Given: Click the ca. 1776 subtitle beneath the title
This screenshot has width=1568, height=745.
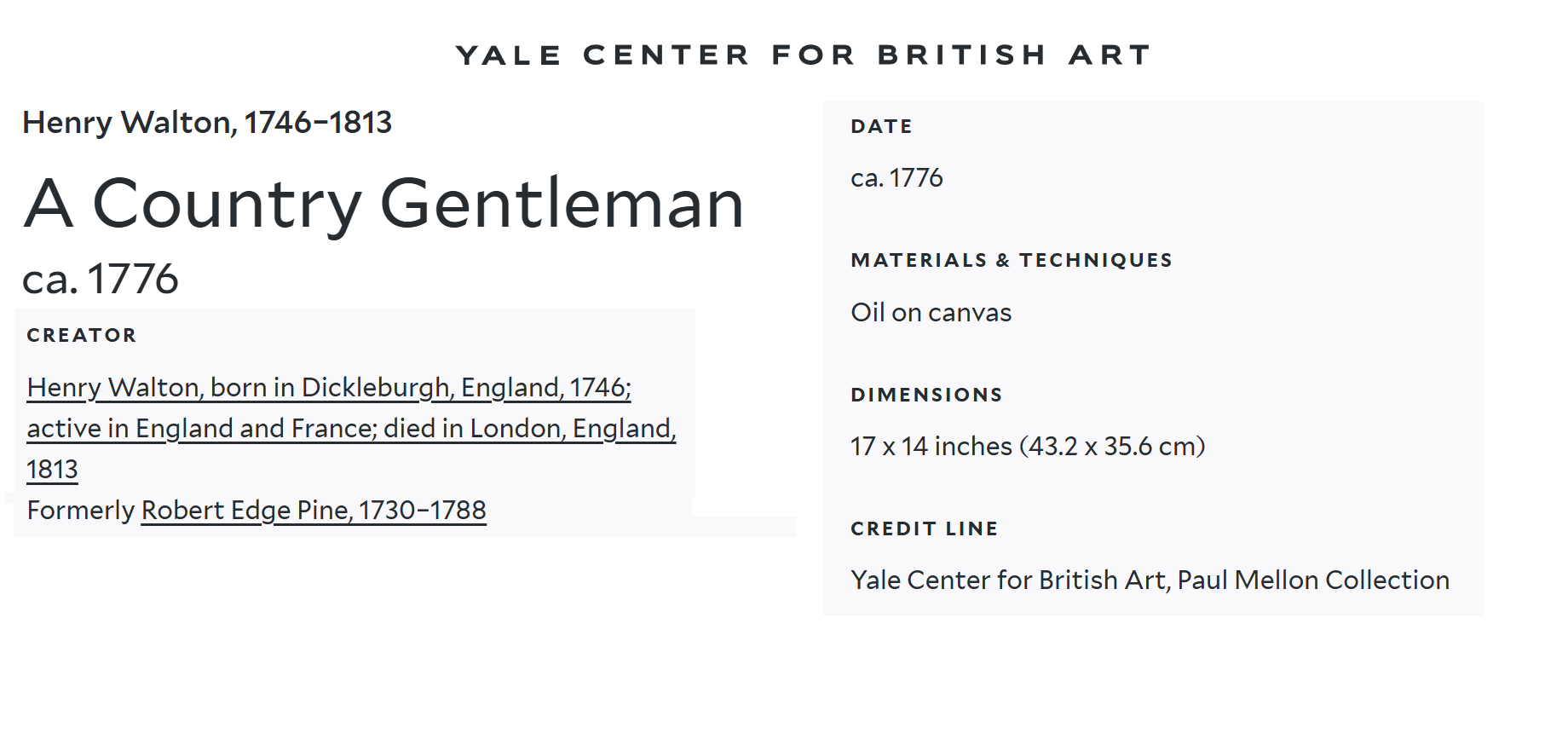Looking at the screenshot, I should [x=101, y=279].
